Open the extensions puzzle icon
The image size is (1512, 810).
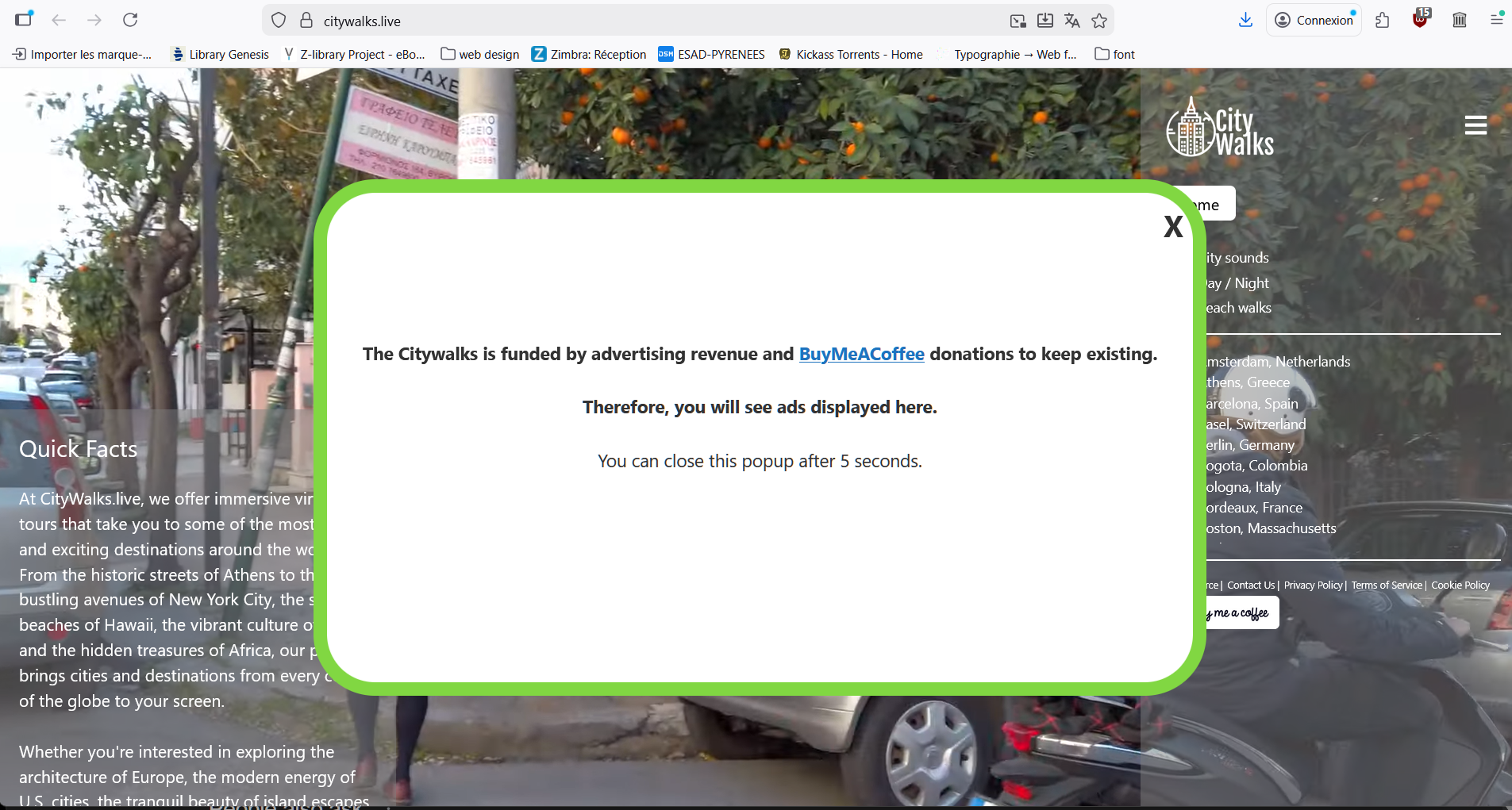click(1383, 21)
